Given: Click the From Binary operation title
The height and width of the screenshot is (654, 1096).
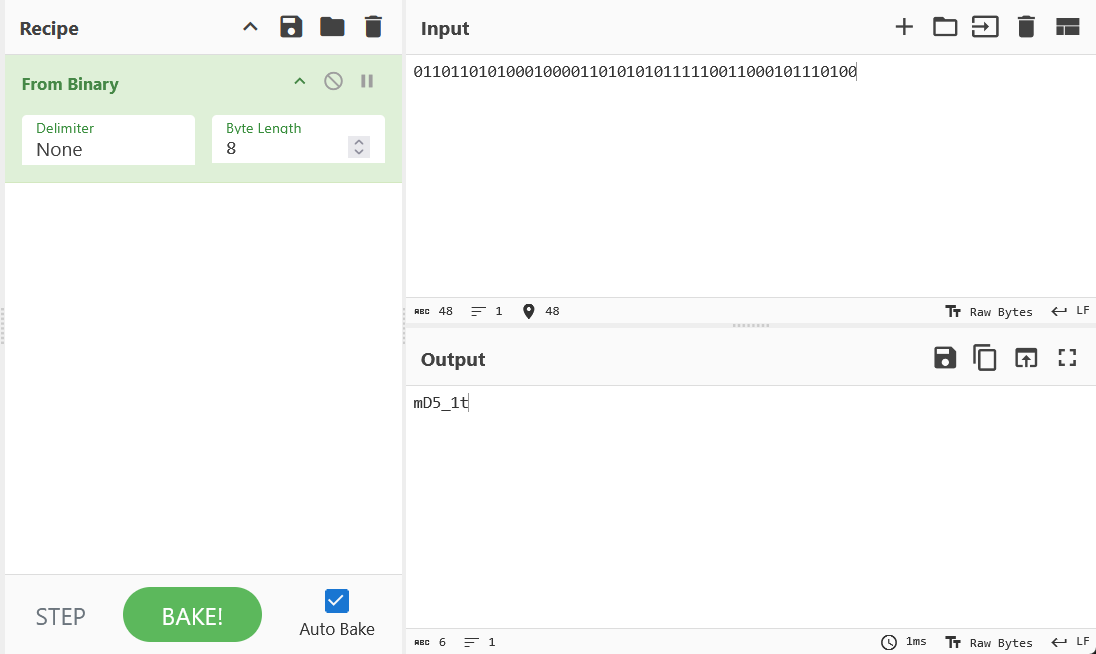Looking at the screenshot, I should [x=70, y=84].
